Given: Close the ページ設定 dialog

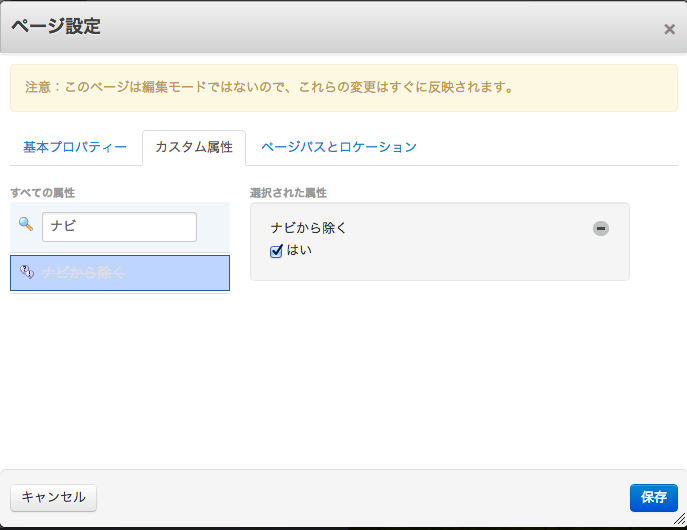Looking at the screenshot, I should tap(669, 29).
